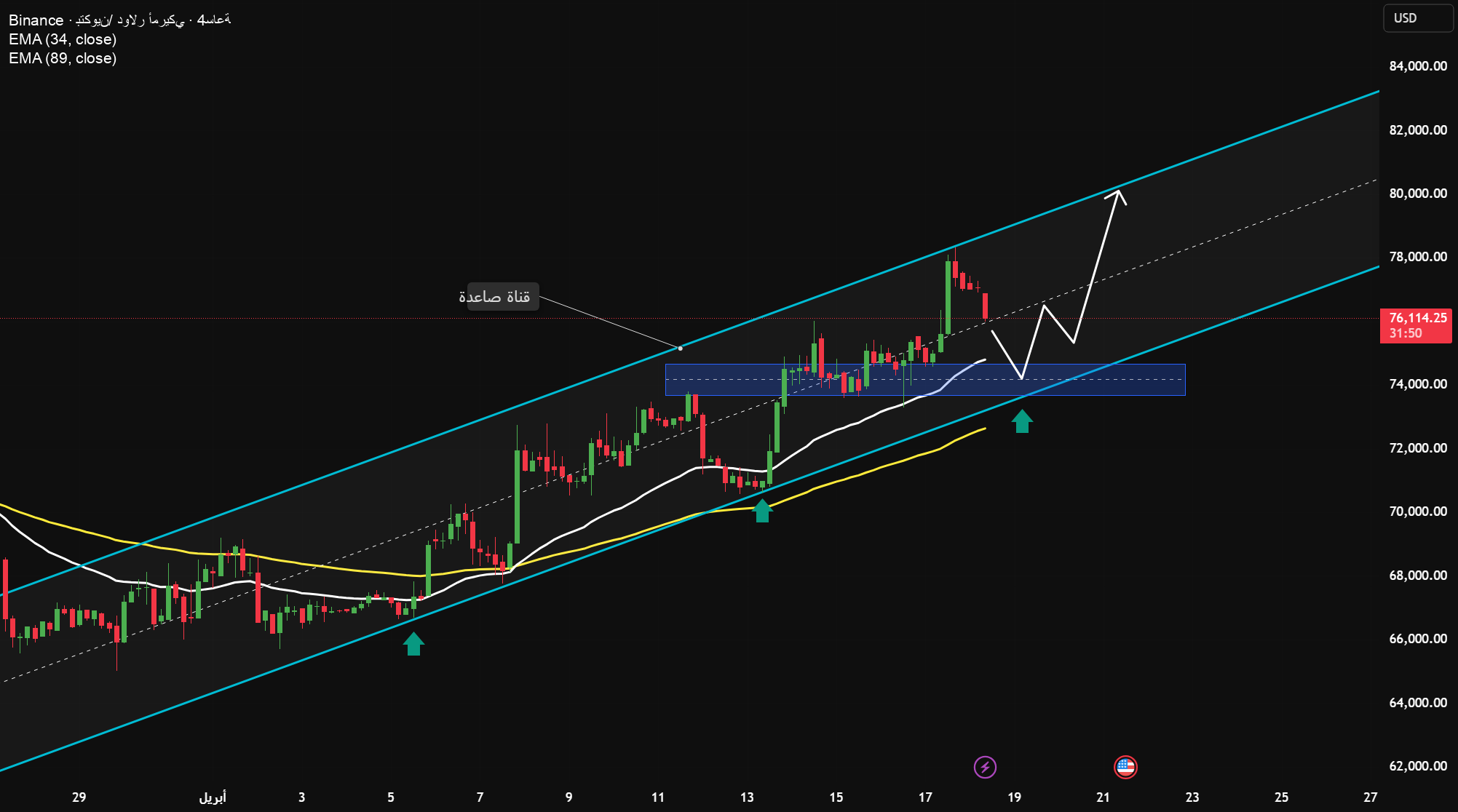The image size is (1458, 812).
Task: Click the US flag economic event icon
Action: [x=1125, y=767]
